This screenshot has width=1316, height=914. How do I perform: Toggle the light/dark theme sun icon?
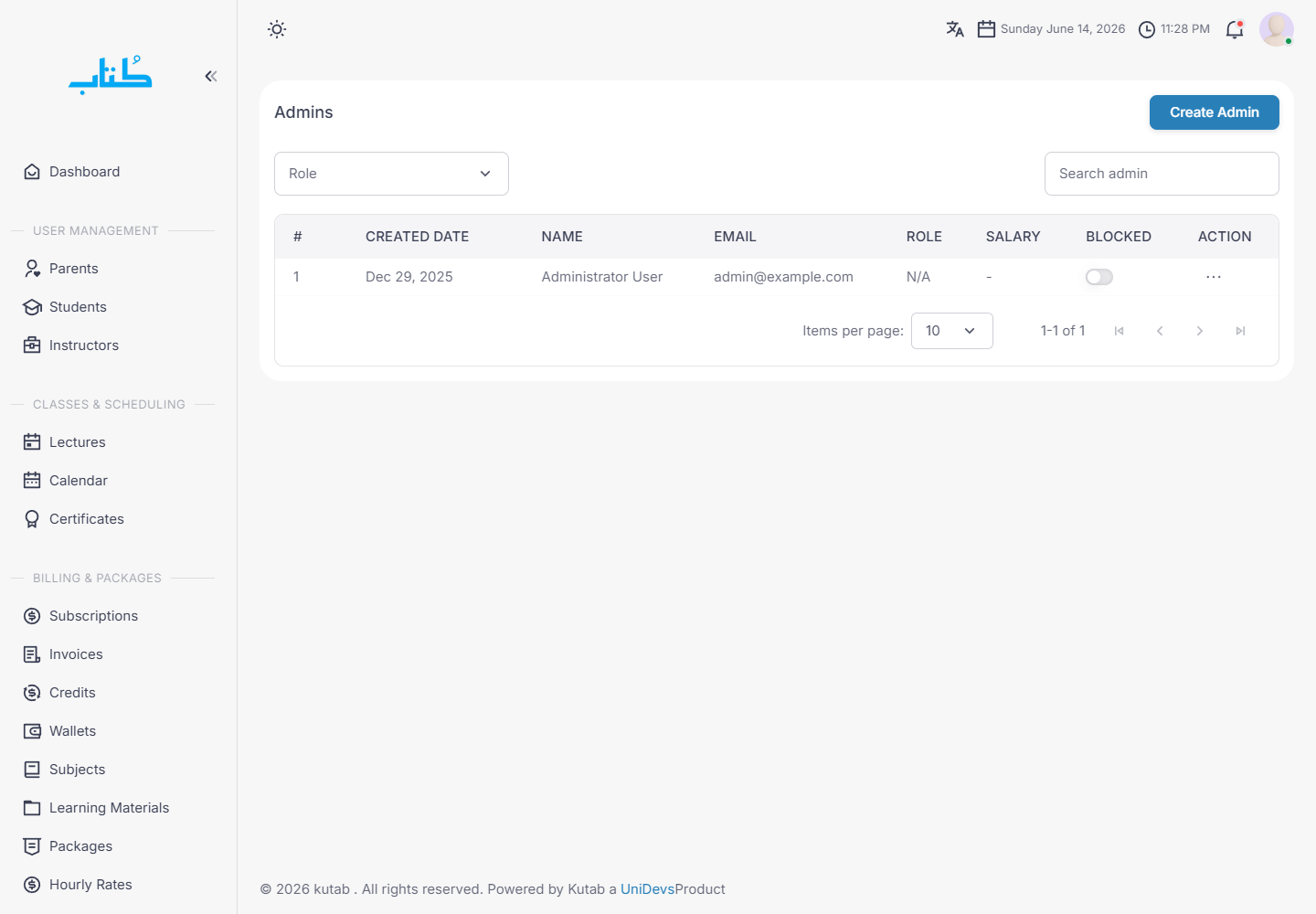pos(277,29)
